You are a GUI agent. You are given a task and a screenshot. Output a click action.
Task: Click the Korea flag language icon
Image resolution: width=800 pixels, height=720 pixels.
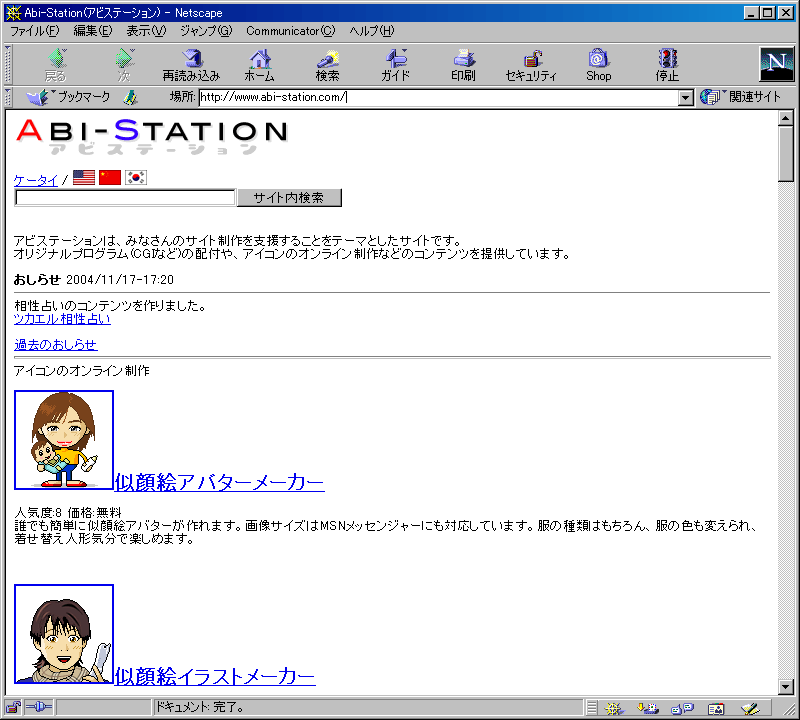136,178
